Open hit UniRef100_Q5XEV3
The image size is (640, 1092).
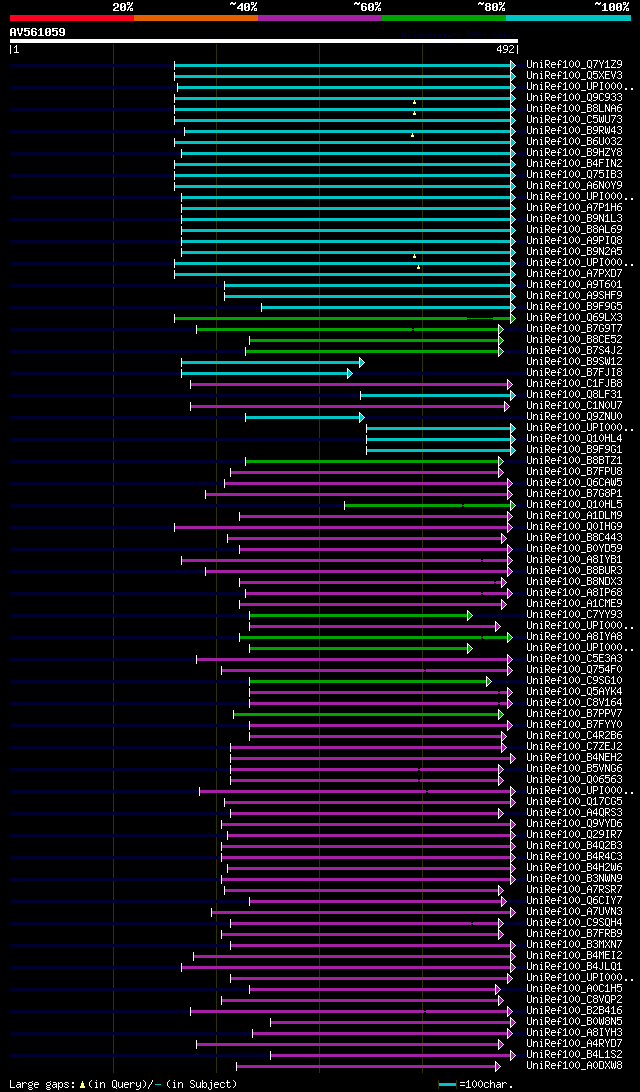575,76
